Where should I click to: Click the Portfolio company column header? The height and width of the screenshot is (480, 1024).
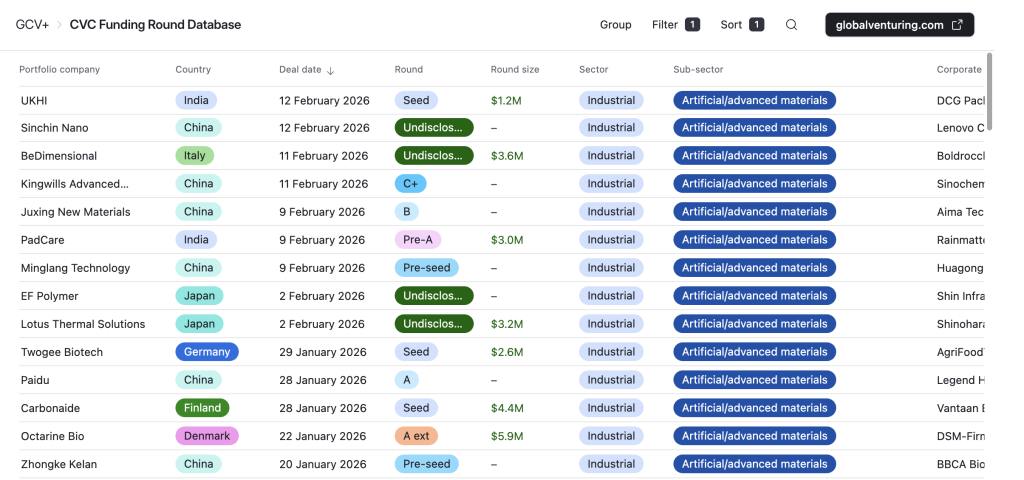click(60, 70)
